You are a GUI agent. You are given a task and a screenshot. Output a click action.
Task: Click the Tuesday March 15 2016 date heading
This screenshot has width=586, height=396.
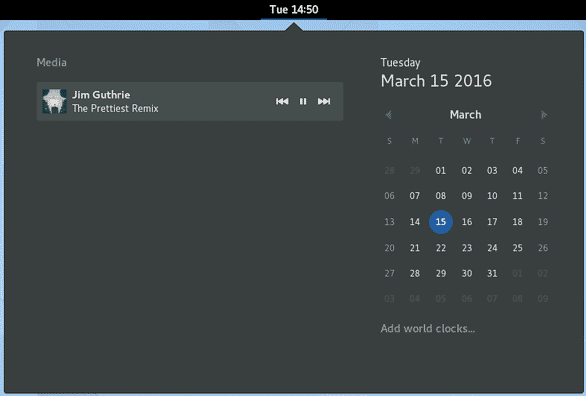436,73
